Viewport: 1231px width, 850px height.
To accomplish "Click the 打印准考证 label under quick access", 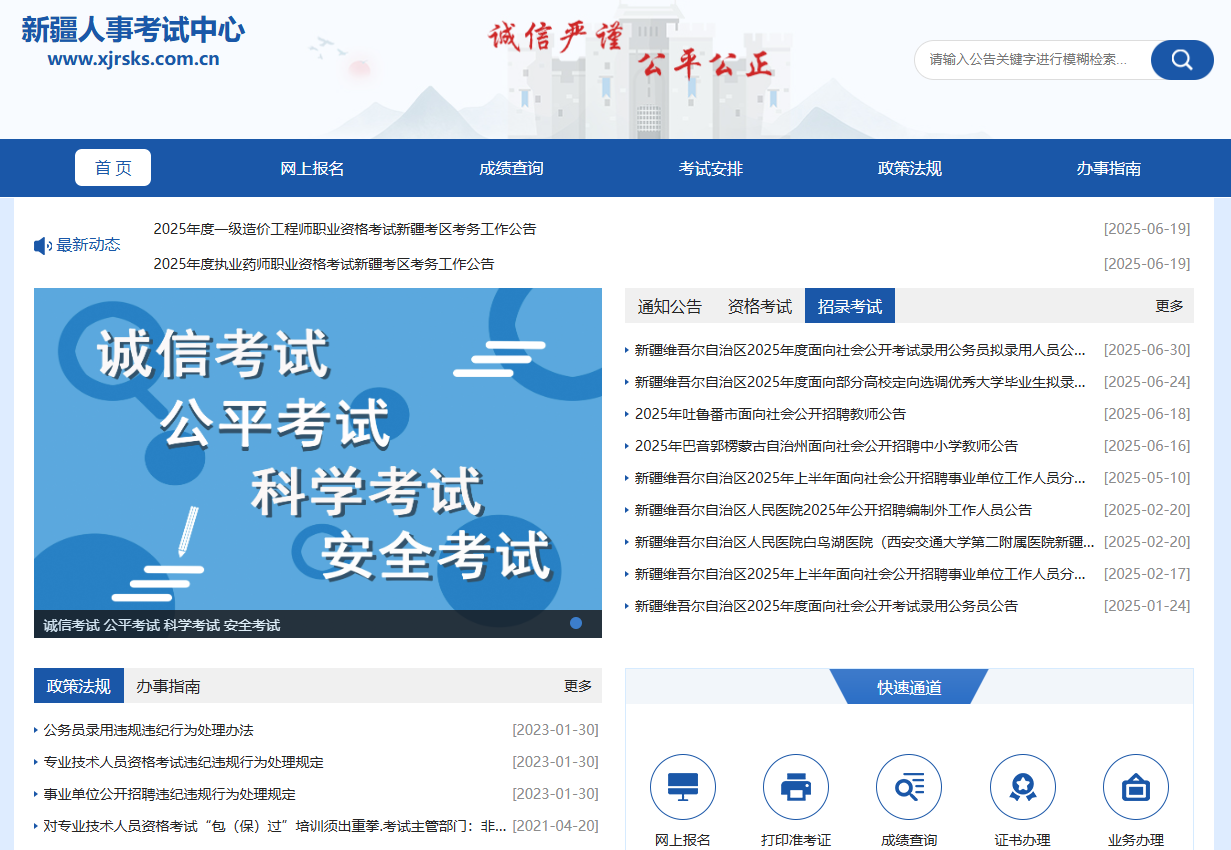I will click(796, 840).
